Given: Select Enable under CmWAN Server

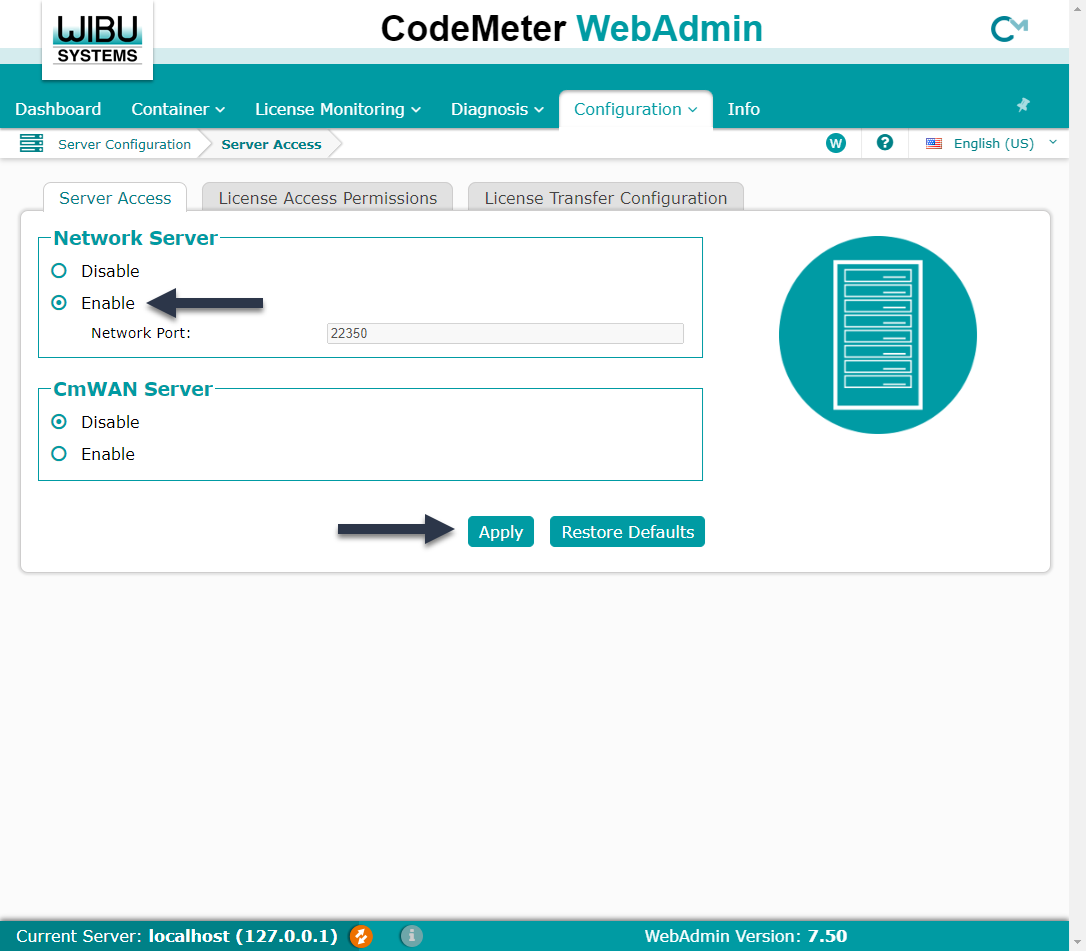Looking at the screenshot, I should coord(59,454).
